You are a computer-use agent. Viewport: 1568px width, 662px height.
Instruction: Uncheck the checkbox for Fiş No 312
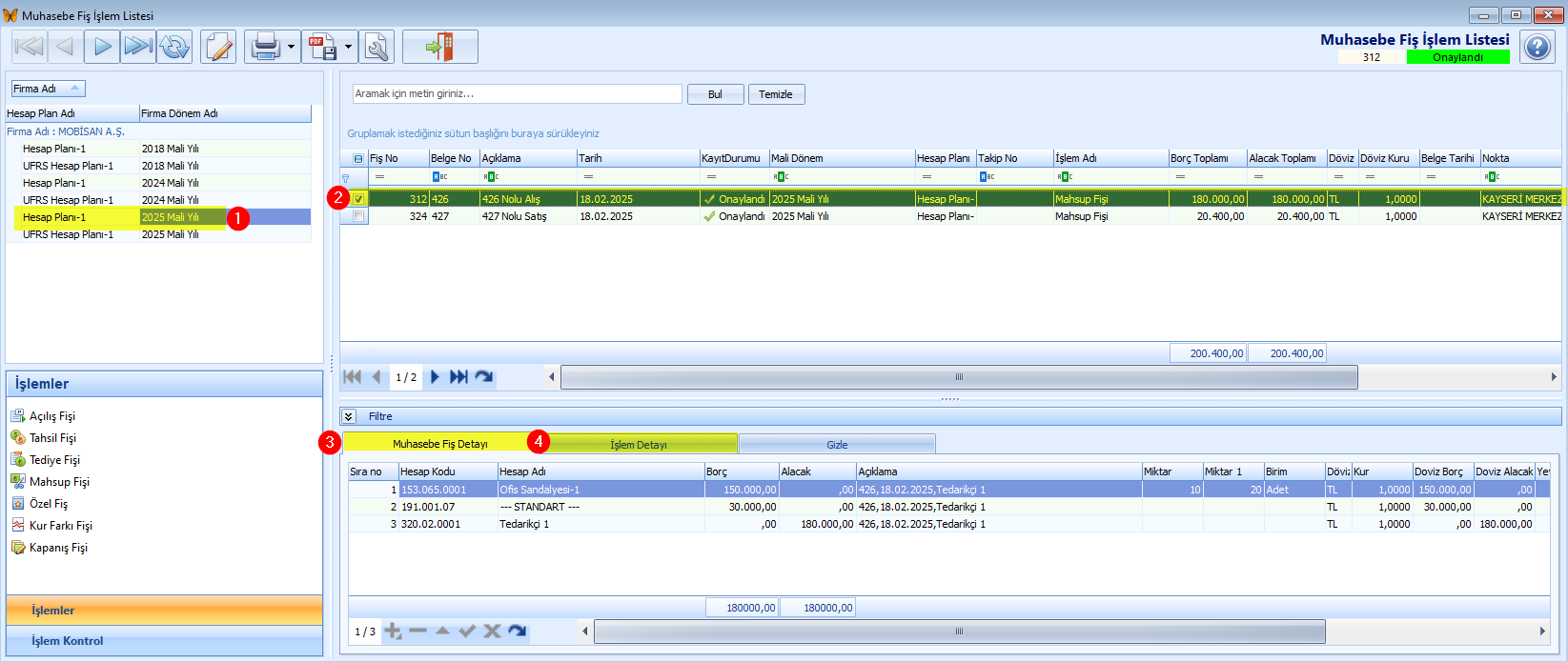point(358,199)
